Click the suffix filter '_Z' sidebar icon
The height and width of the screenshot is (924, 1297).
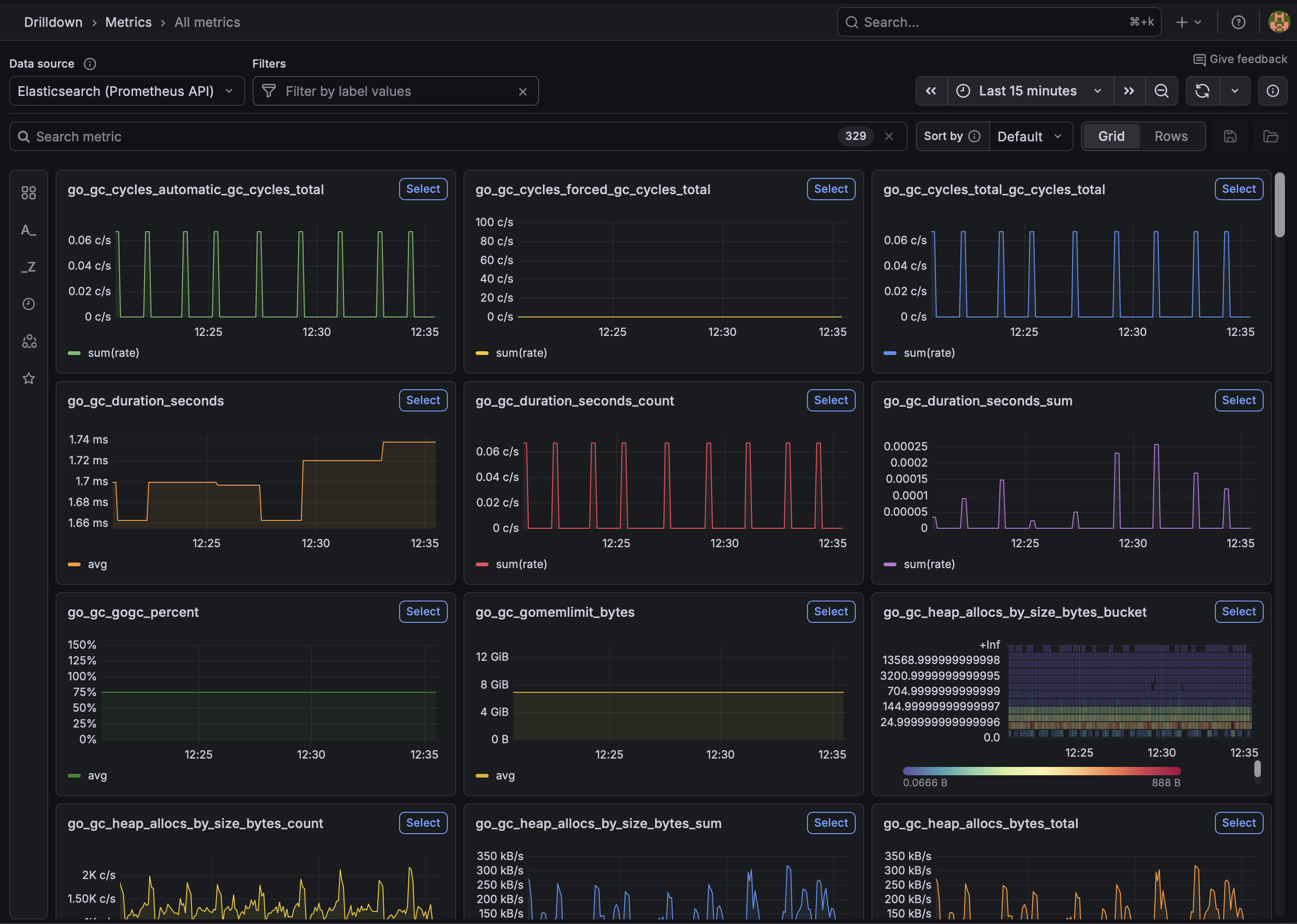(28, 267)
